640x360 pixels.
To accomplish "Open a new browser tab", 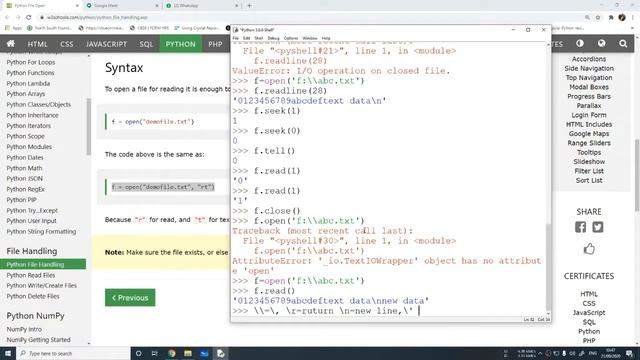I will pyautogui.click(x=249, y=6).
